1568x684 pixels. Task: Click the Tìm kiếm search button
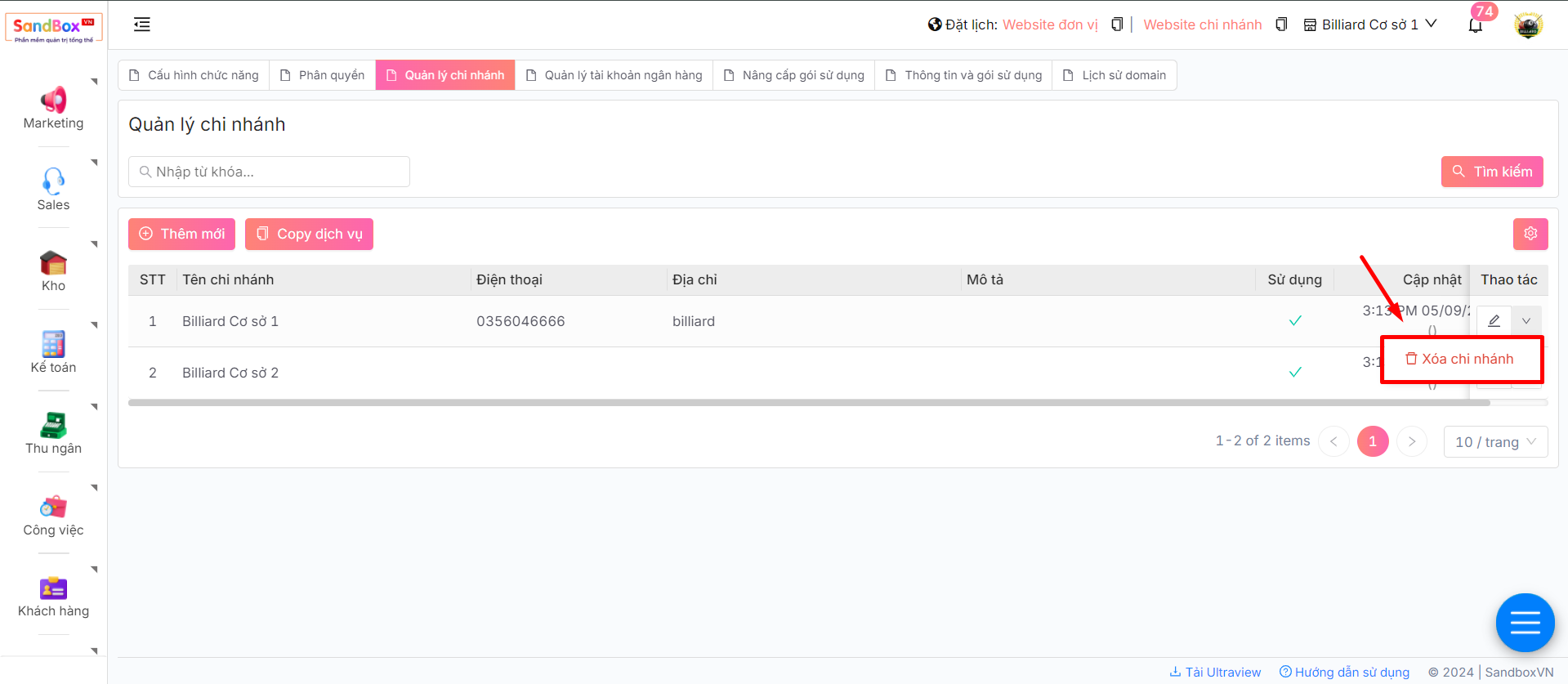click(x=1491, y=172)
